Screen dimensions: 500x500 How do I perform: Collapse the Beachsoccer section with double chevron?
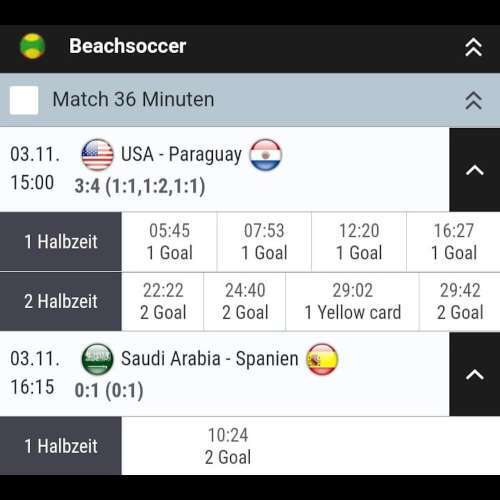473,47
